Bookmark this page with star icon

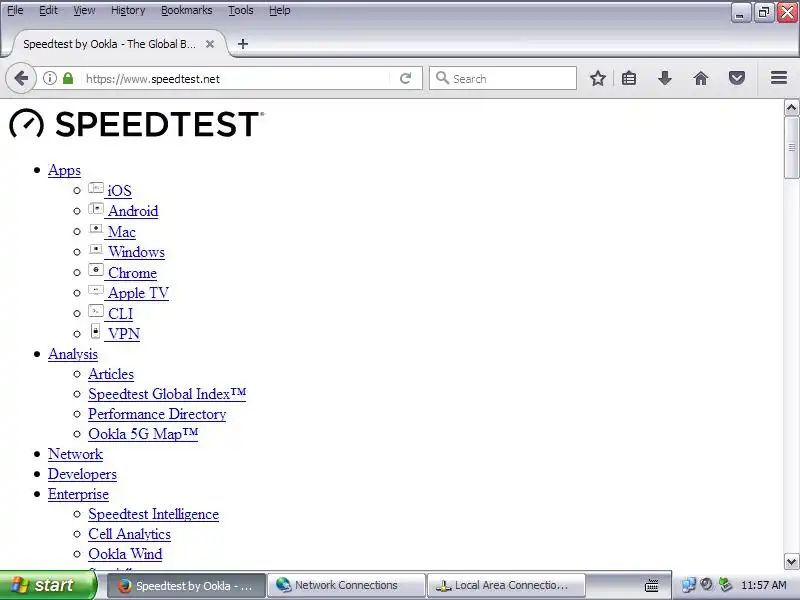[x=598, y=79]
